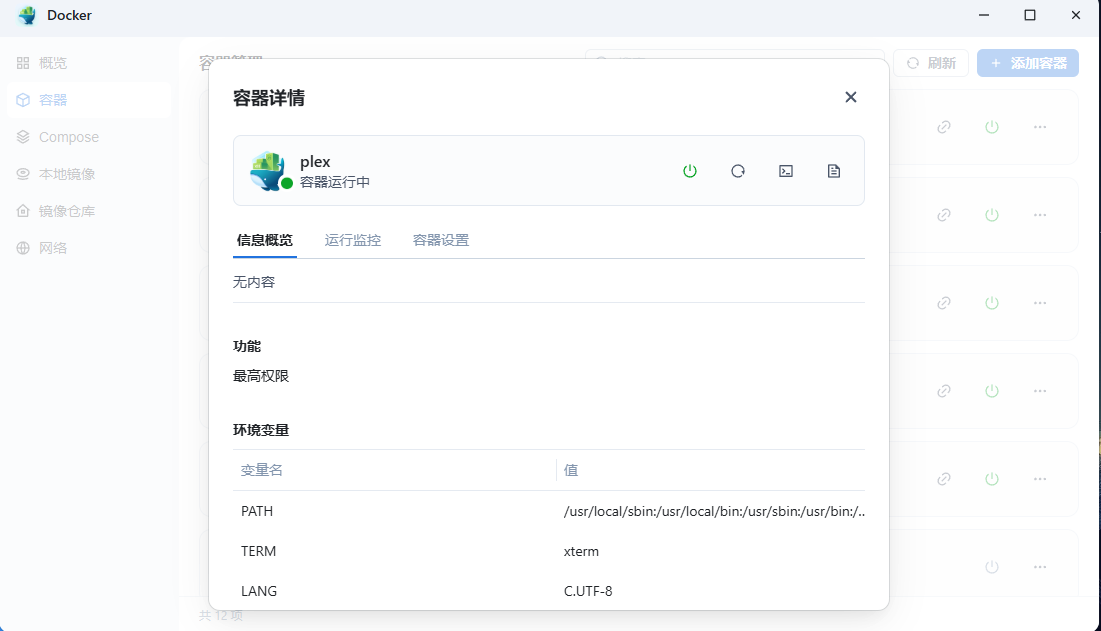Select the 信息概览 tab

click(x=265, y=240)
